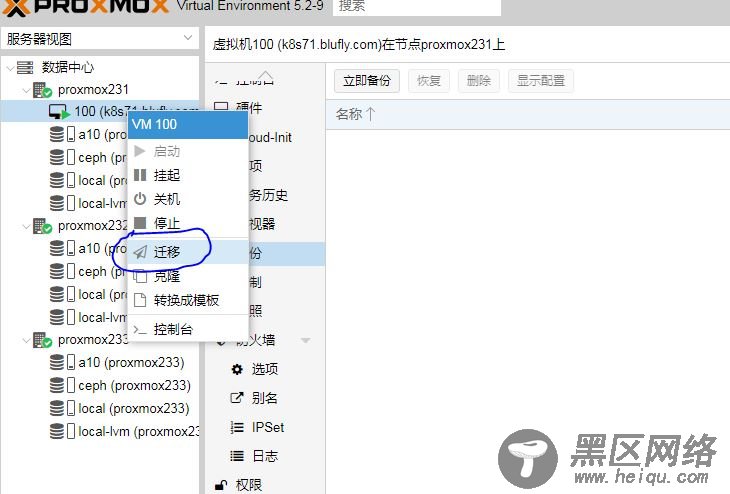Click the 搜索 search field
The width and height of the screenshot is (730, 494).
pyautogui.click(x=417, y=7)
